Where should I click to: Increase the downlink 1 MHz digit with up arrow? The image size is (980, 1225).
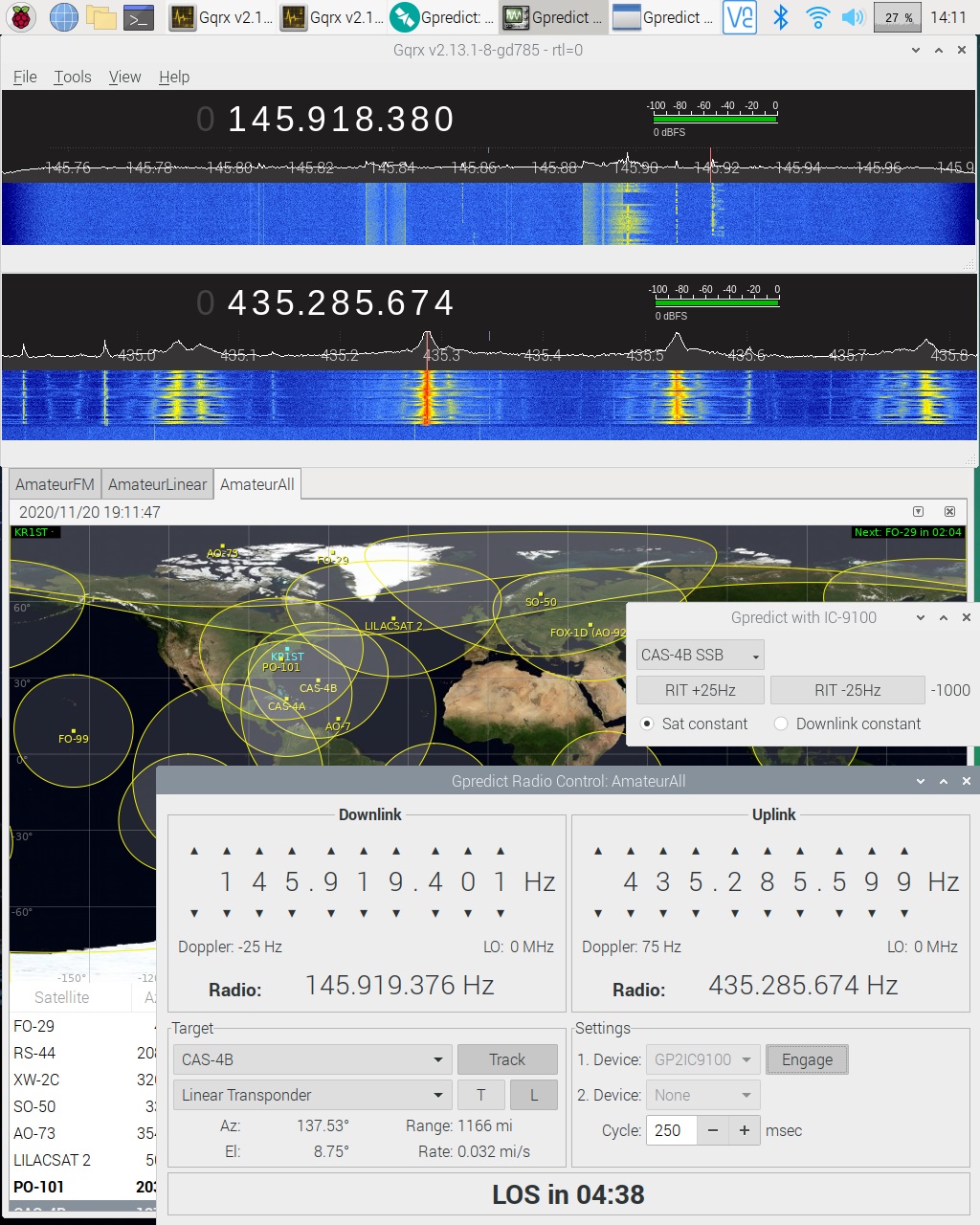[x=292, y=850]
